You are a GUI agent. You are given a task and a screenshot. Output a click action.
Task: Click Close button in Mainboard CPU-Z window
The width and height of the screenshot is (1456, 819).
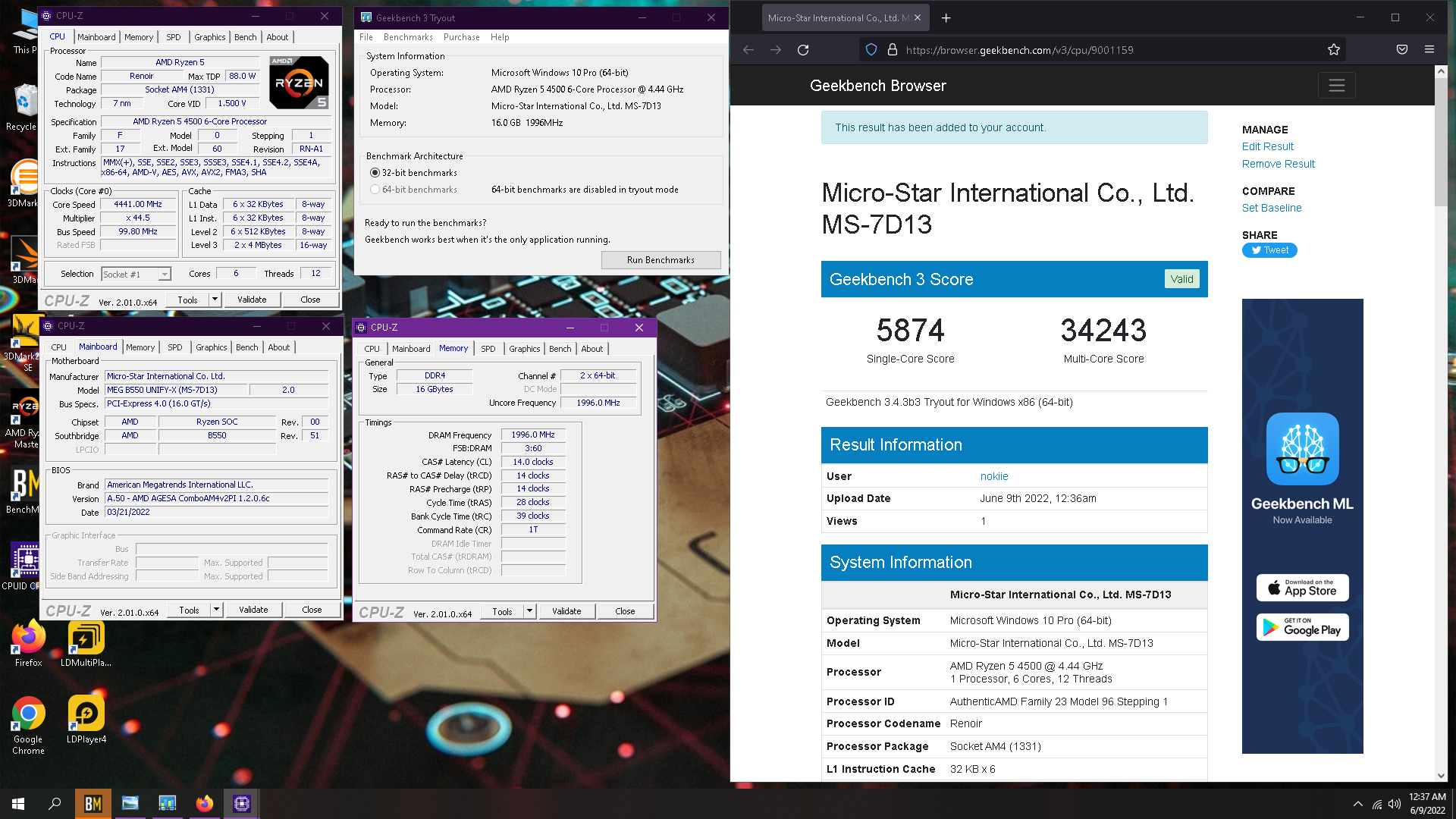(x=312, y=610)
